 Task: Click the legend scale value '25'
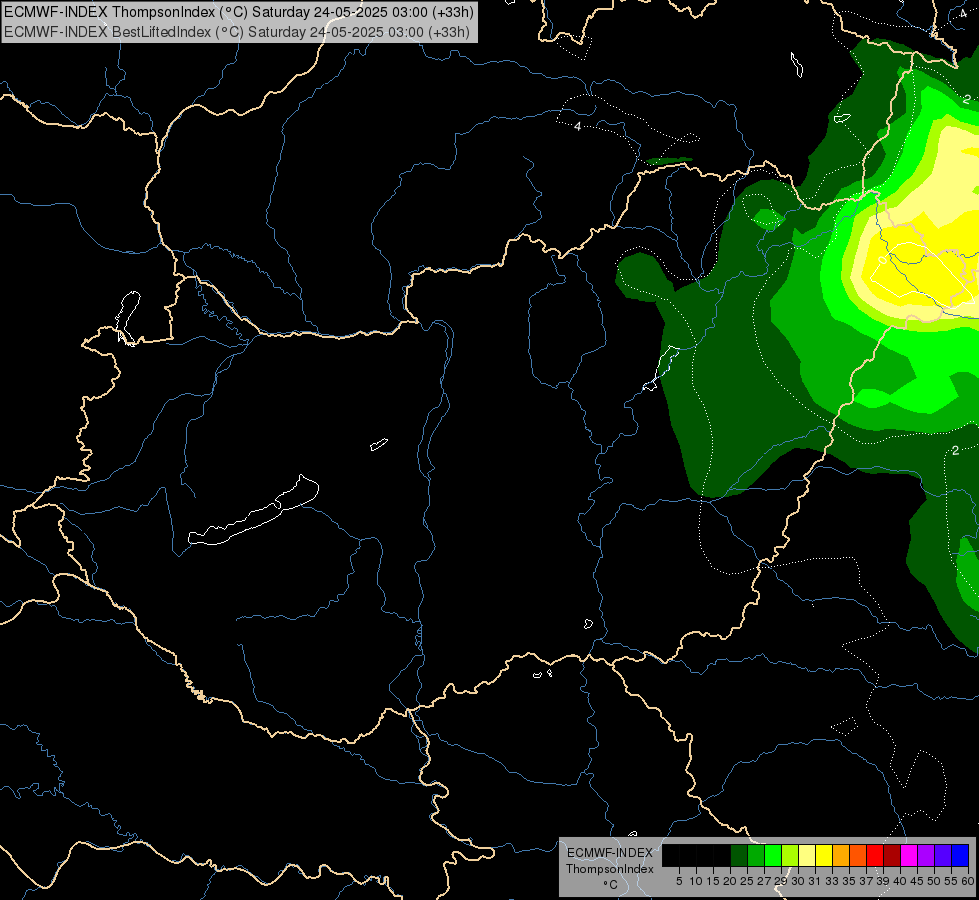click(747, 881)
